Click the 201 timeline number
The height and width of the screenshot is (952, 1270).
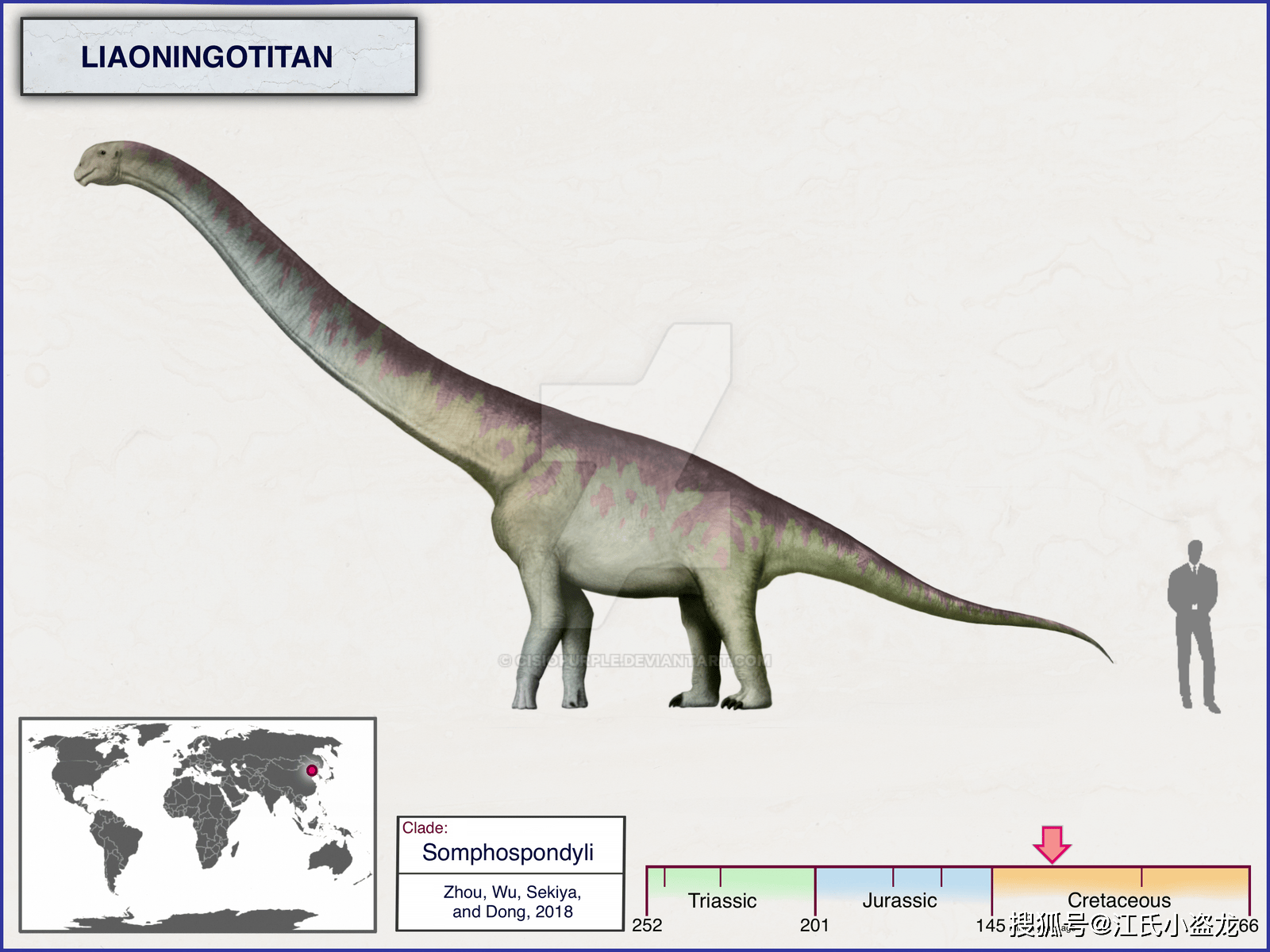click(x=814, y=925)
